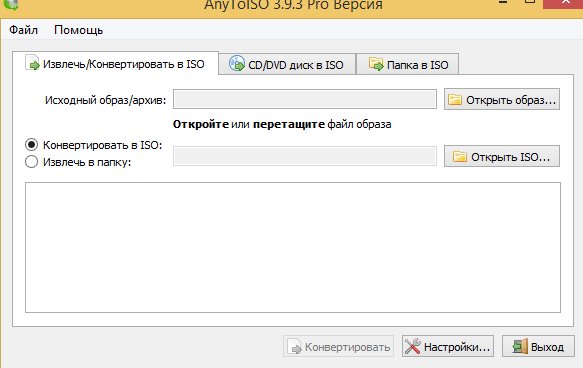This screenshot has width=583, height=368.
Task: Click the Выход exit button
Action: coord(538,346)
